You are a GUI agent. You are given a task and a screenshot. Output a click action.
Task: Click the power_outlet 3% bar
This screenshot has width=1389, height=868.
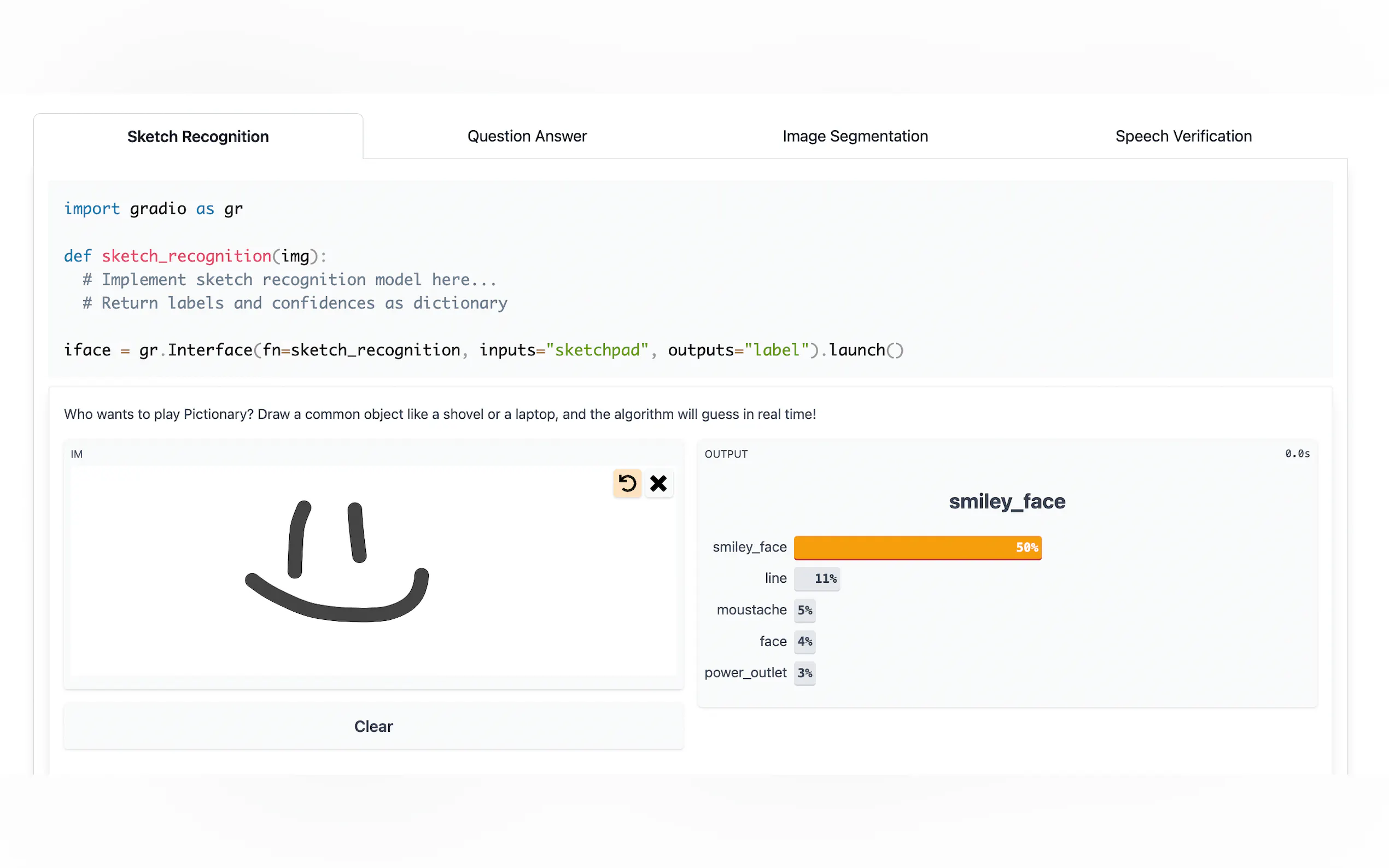804,673
